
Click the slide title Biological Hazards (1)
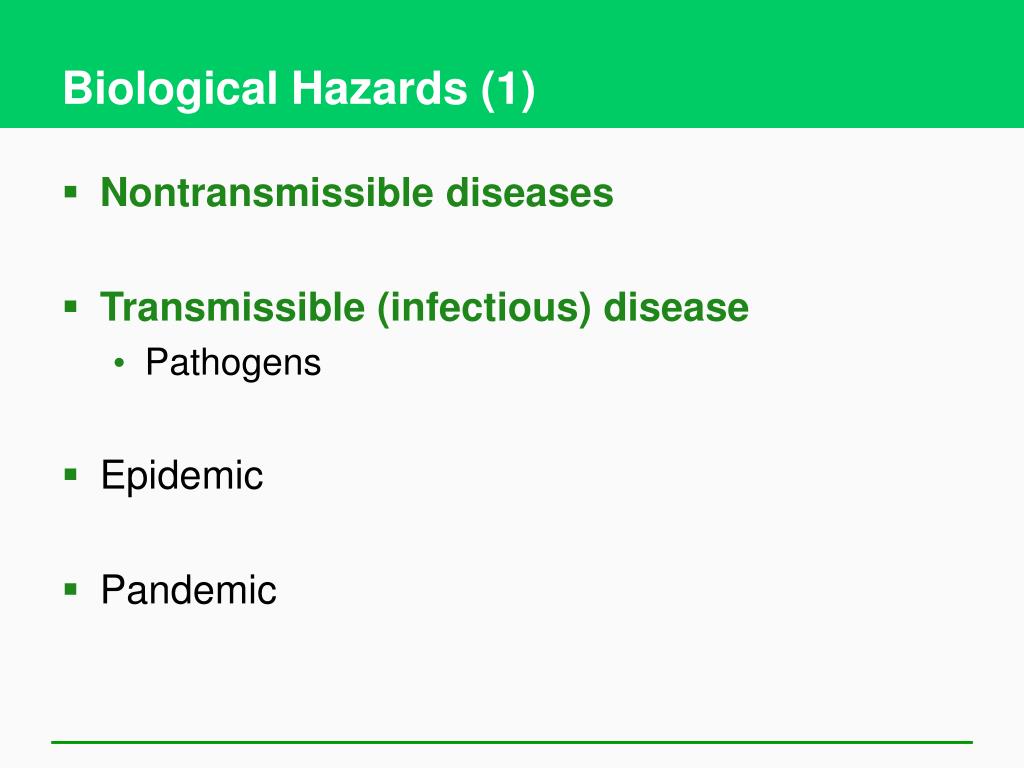[299, 89]
